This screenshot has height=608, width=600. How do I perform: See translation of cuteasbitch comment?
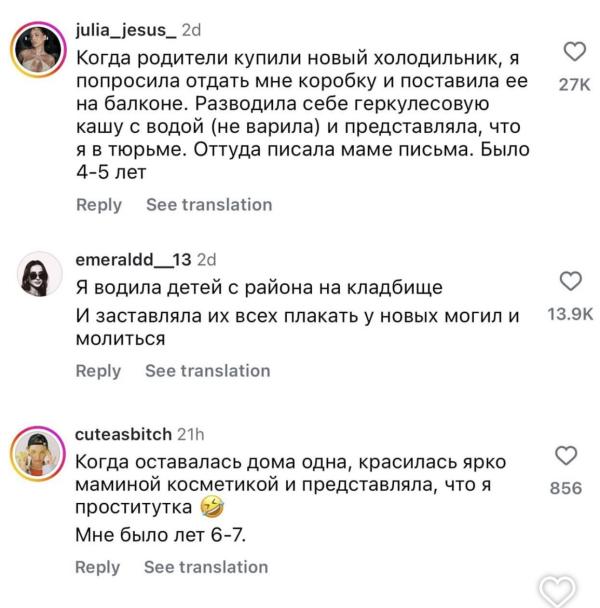[206, 567]
